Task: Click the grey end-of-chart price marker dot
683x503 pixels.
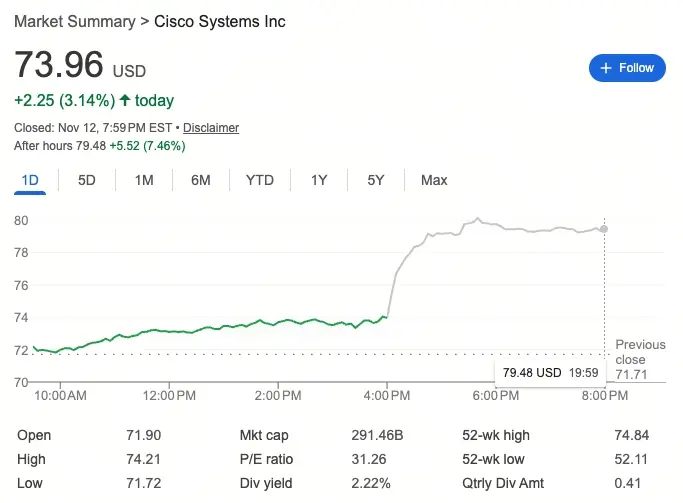Action: (x=604, y=229)
